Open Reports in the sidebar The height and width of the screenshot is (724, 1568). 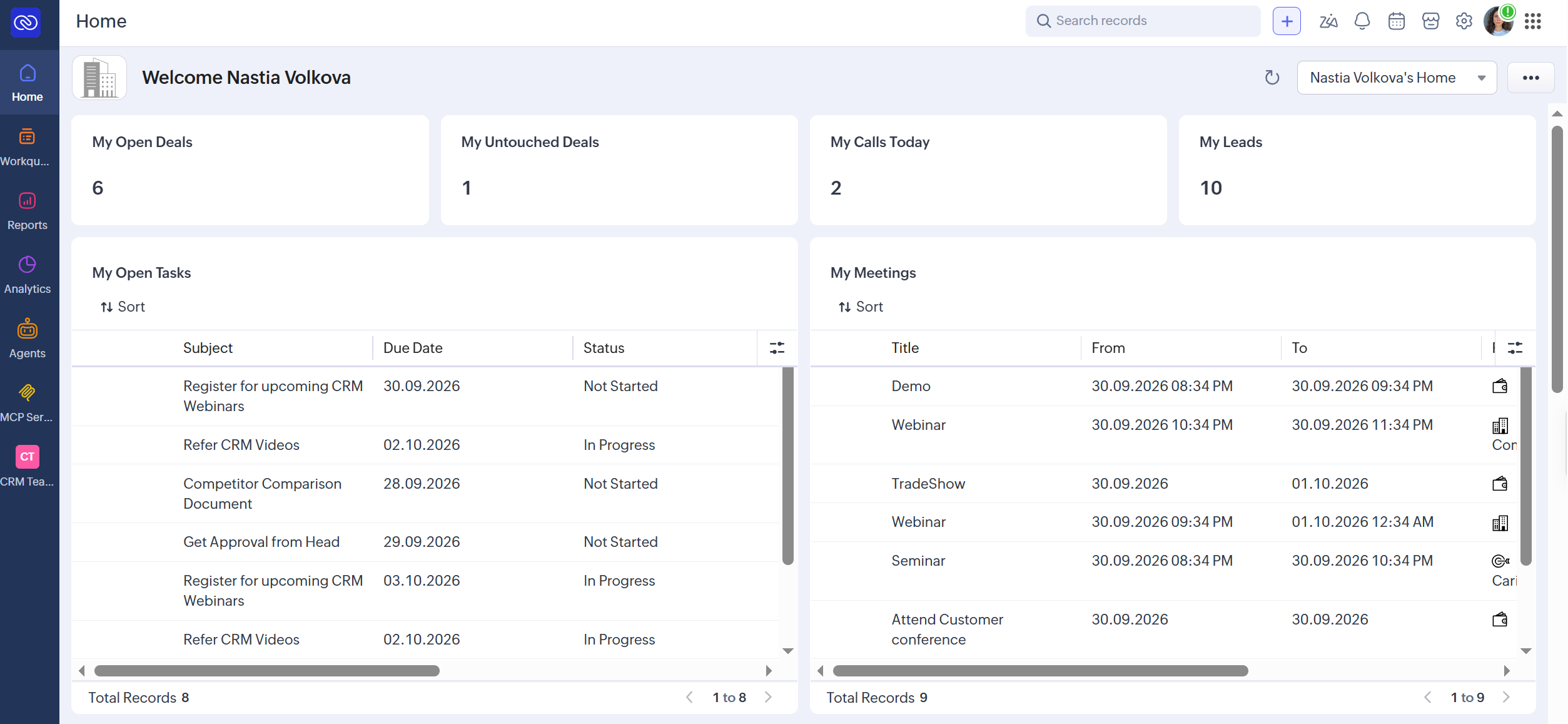(27, 212)
